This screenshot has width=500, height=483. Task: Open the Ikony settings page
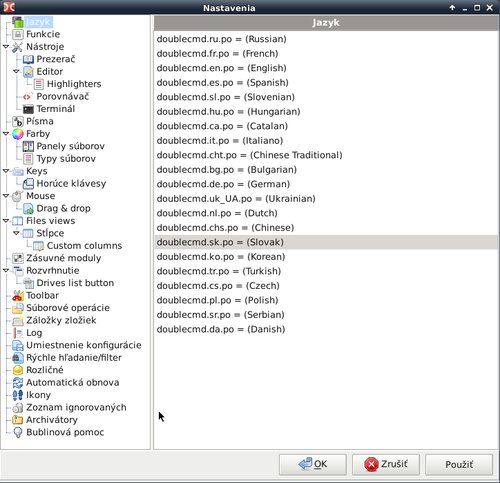coord(38,395)
